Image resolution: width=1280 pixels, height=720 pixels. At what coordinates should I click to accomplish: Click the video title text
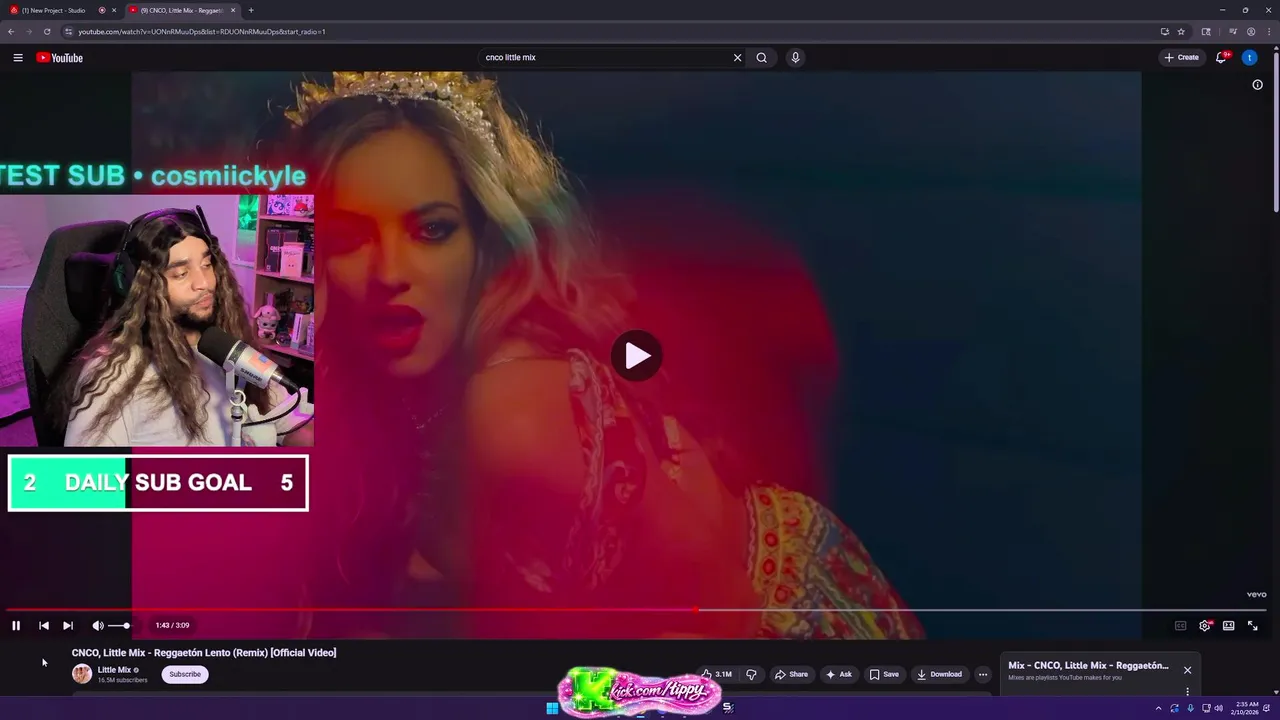coord(204,653)
